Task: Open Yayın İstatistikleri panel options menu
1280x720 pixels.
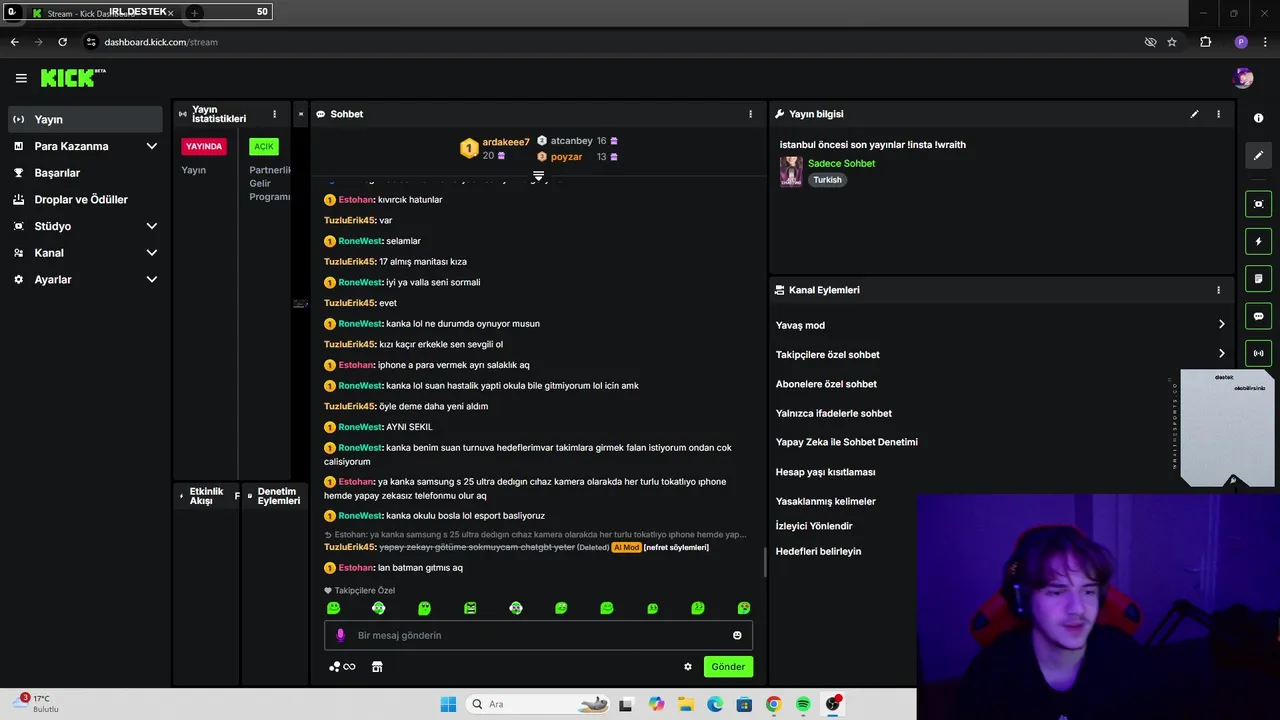Action: pyautogui.click(x=274, y=114)
